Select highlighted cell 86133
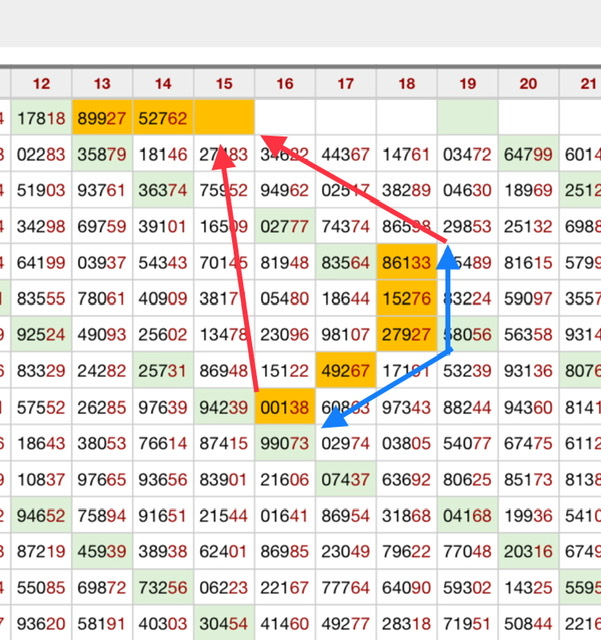This screenshot has height=640, width=601. pyautogui.click(x=407, y=264)
